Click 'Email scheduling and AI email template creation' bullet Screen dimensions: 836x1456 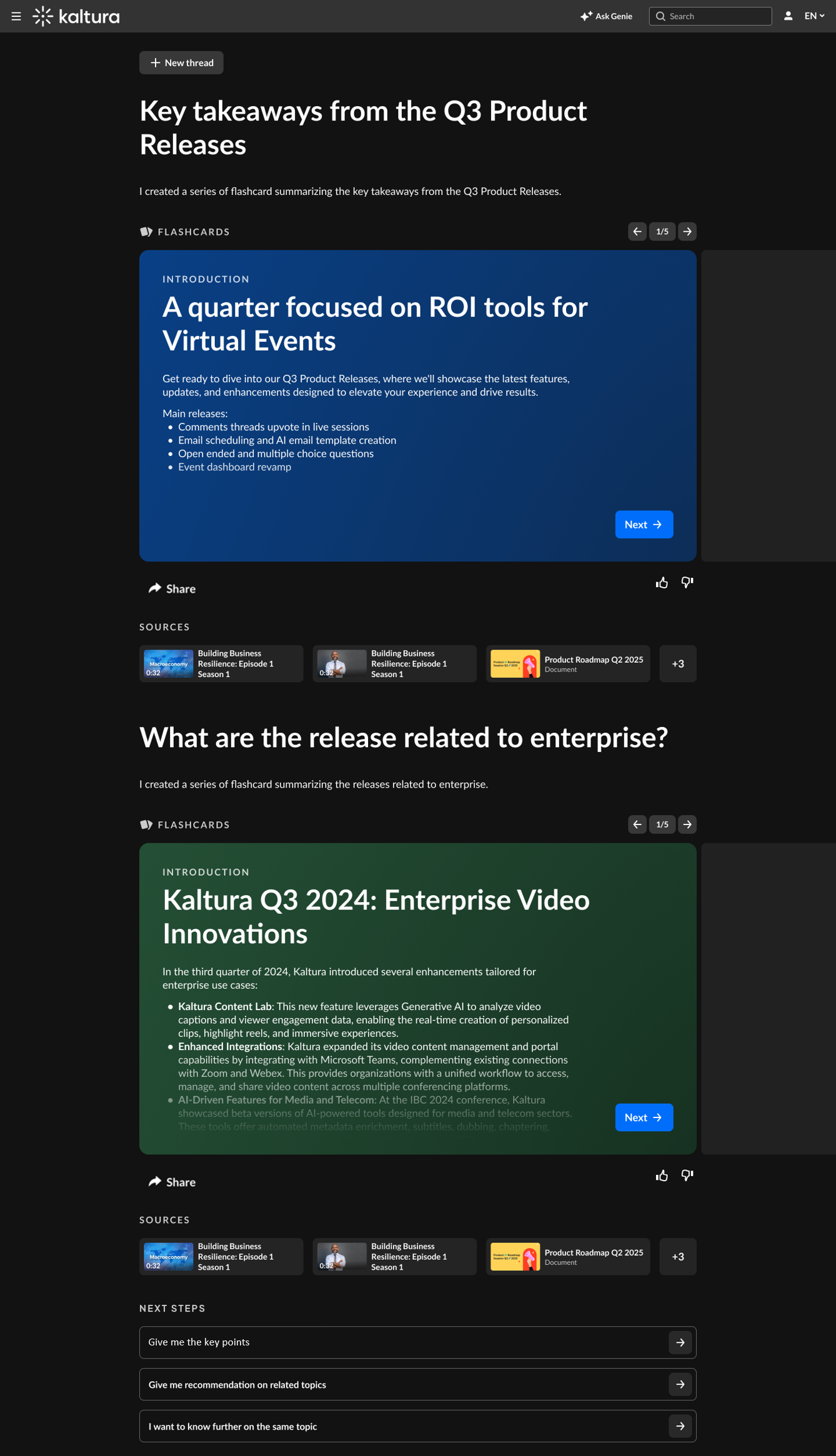(x=287, y=440)
